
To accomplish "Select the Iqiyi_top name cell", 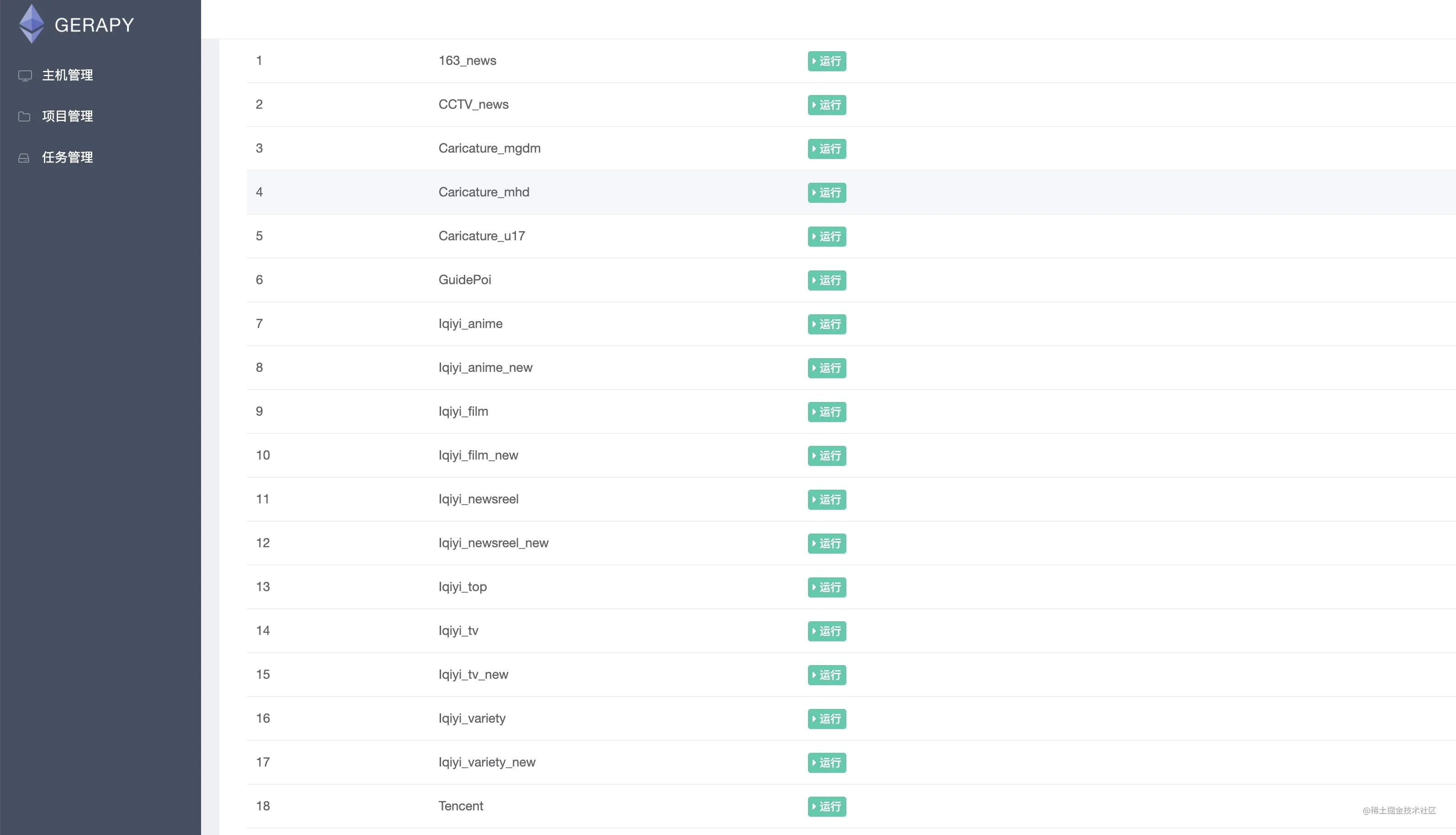I will [462, 587].
